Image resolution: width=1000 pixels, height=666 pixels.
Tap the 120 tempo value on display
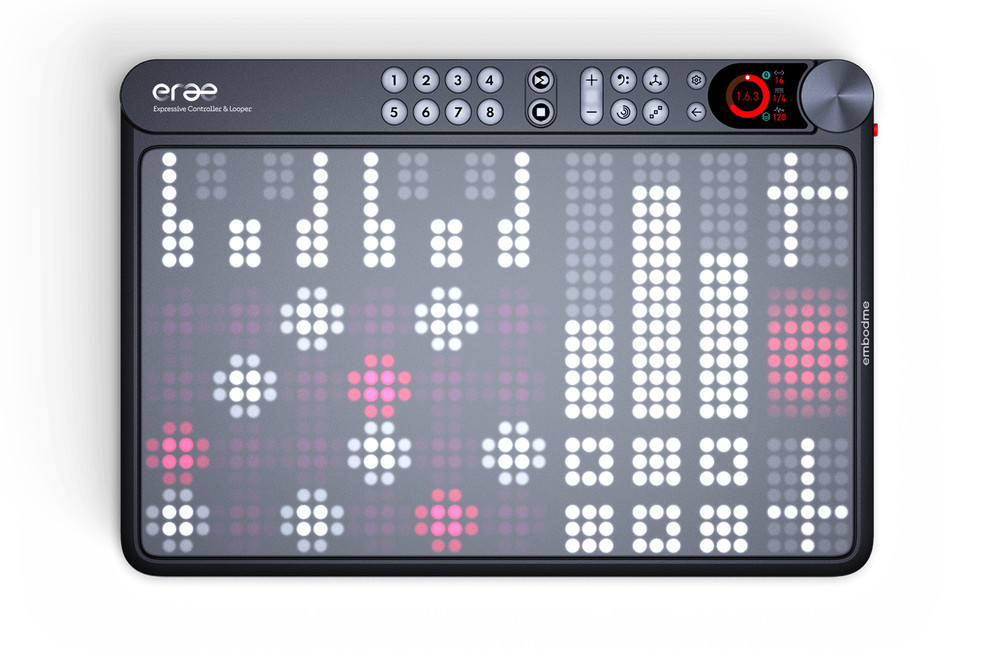(779, 117)
